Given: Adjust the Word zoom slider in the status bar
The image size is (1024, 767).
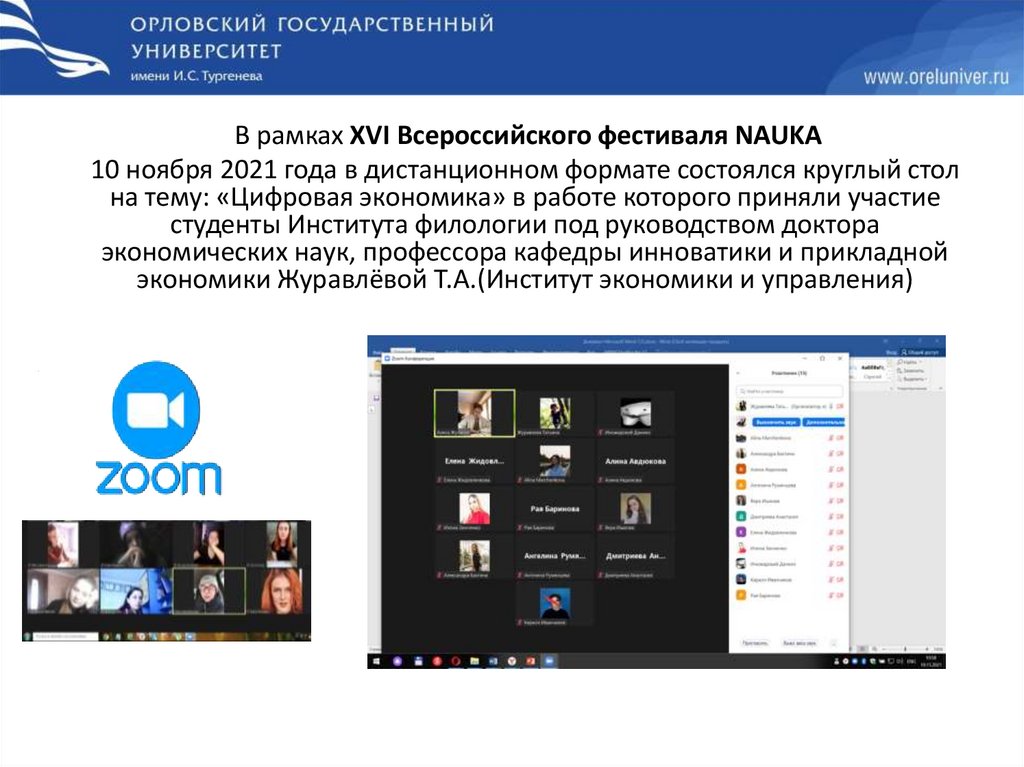Looking at the screenshot, I should [904, 649].
